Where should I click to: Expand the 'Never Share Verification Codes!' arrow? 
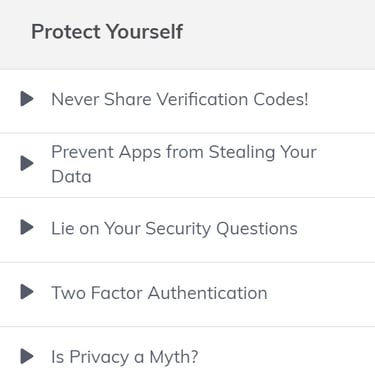[x=27, y=99]
